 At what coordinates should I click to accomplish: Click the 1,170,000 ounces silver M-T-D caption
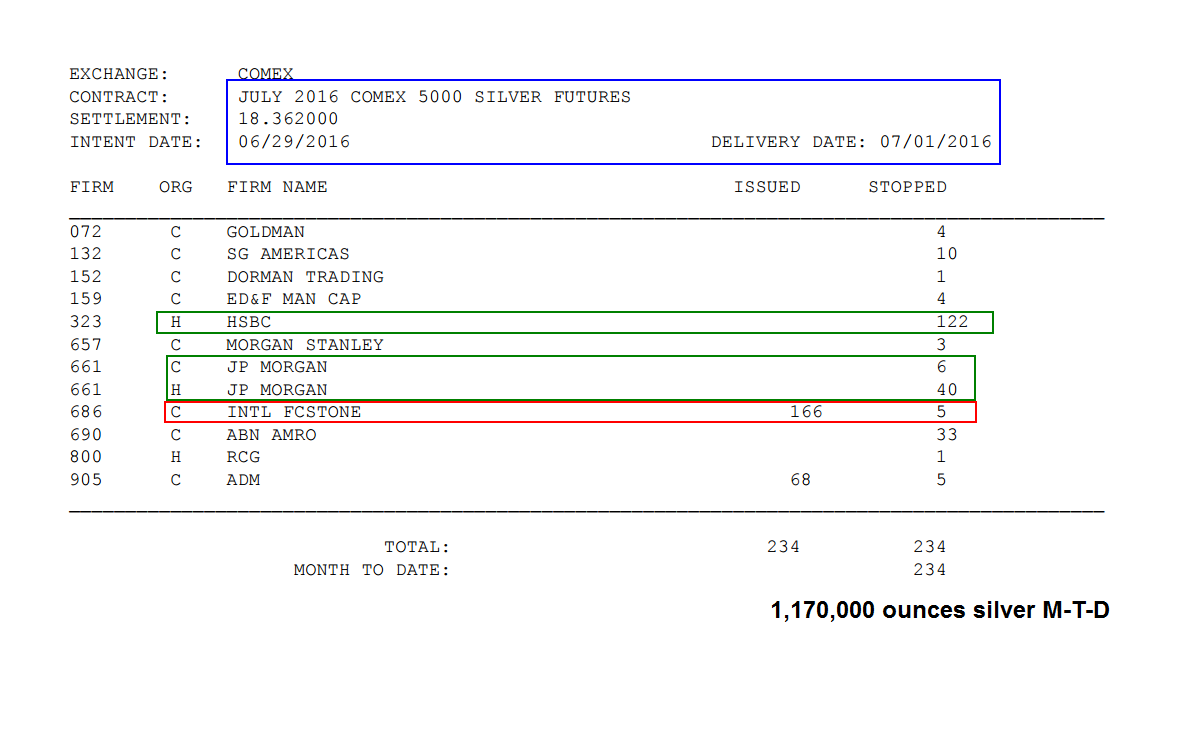pyautogui.click(x=940, y=610)
